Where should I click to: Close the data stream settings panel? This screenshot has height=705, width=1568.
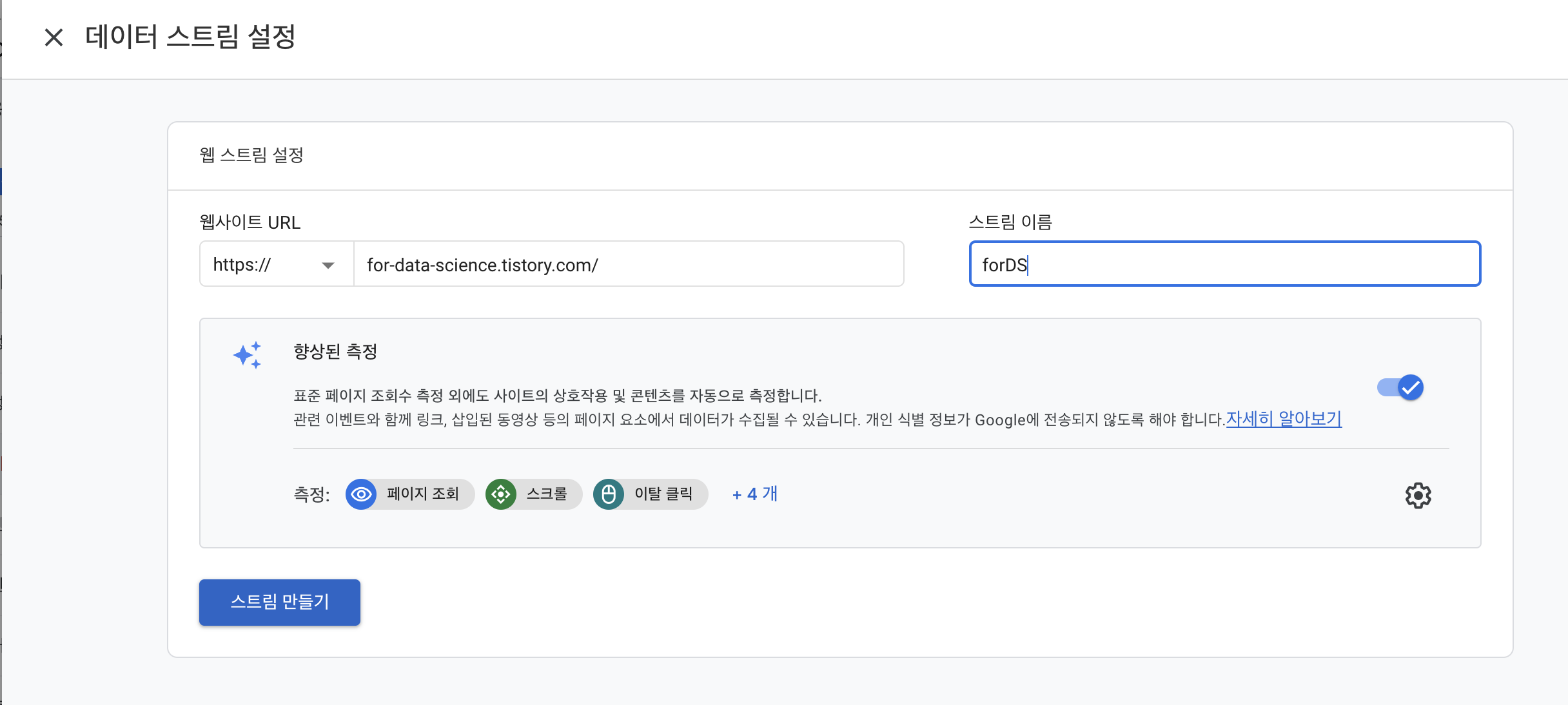(54, 37)
